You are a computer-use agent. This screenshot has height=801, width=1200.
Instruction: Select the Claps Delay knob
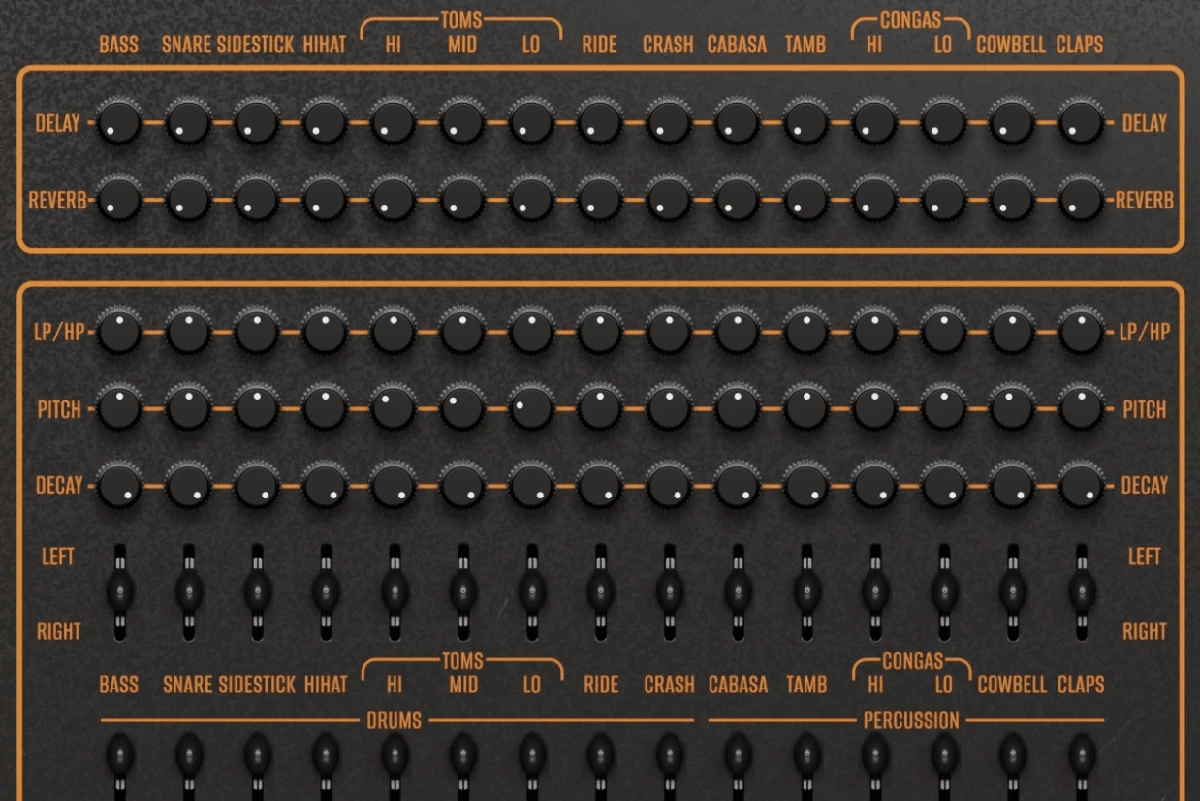(1080, 123)
